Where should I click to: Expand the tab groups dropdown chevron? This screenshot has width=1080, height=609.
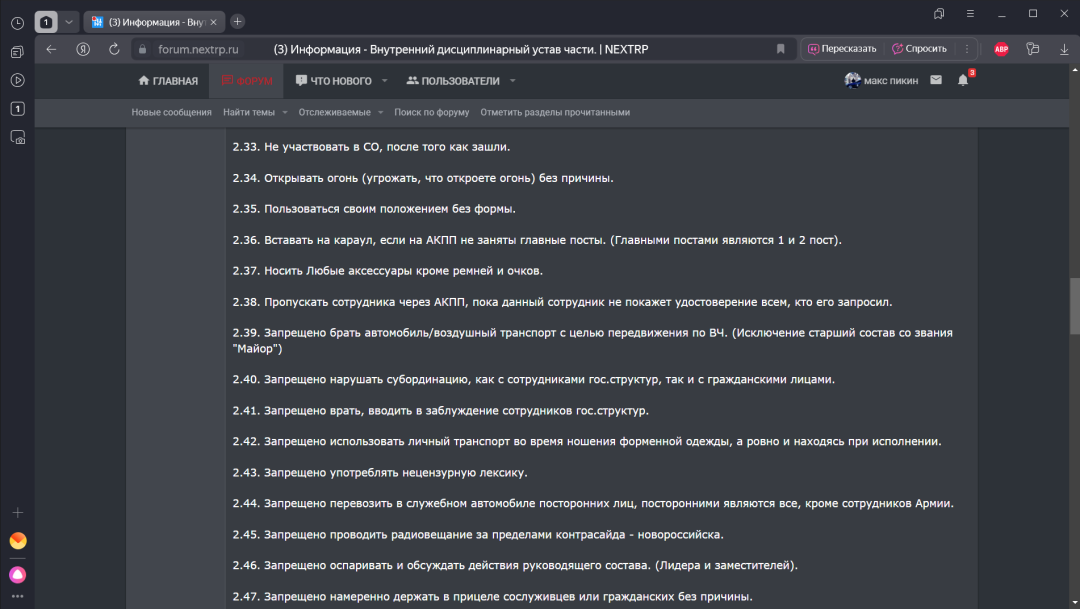point(68,22)
